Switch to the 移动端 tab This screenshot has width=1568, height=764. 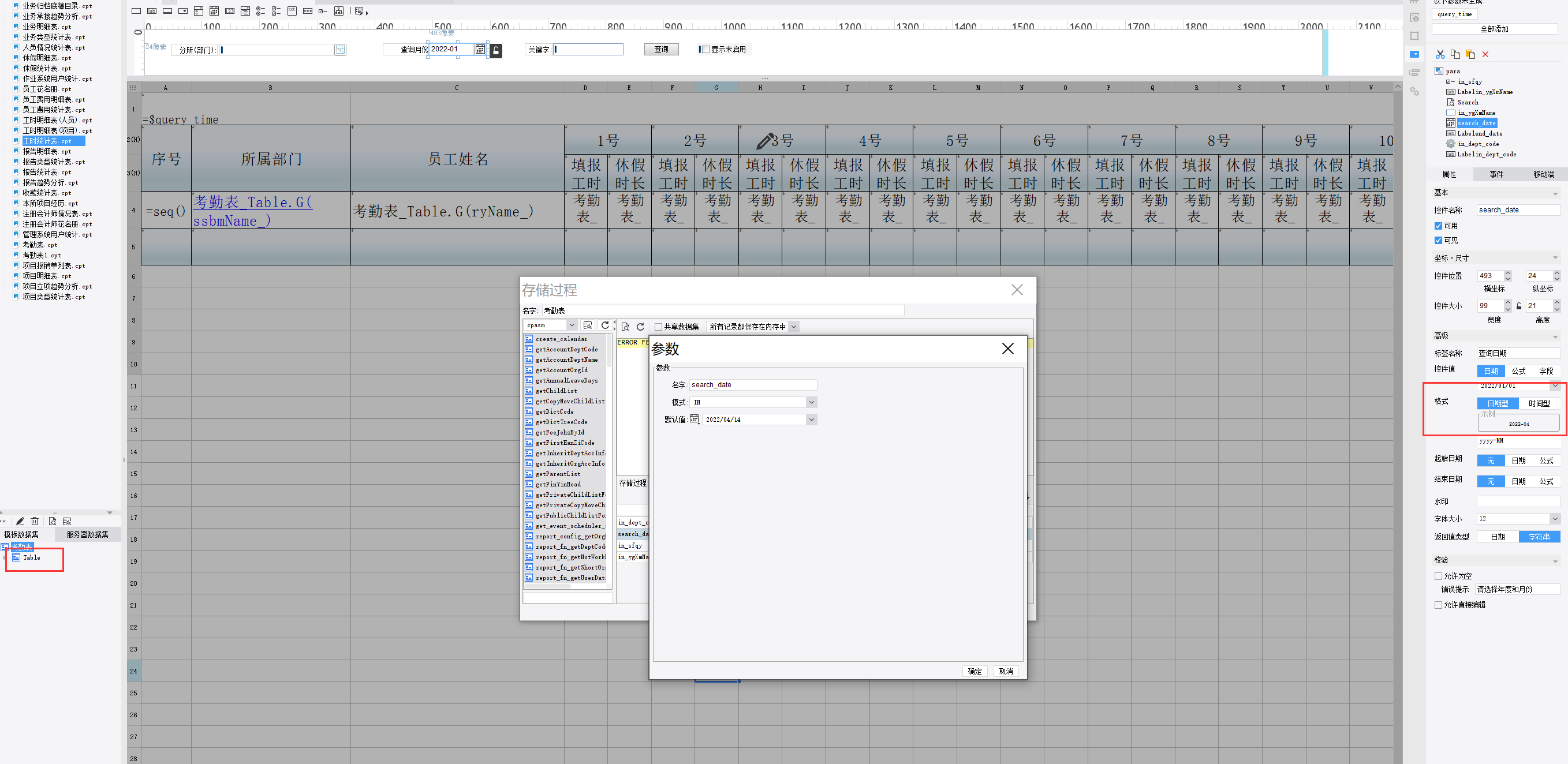[1544, 174]
